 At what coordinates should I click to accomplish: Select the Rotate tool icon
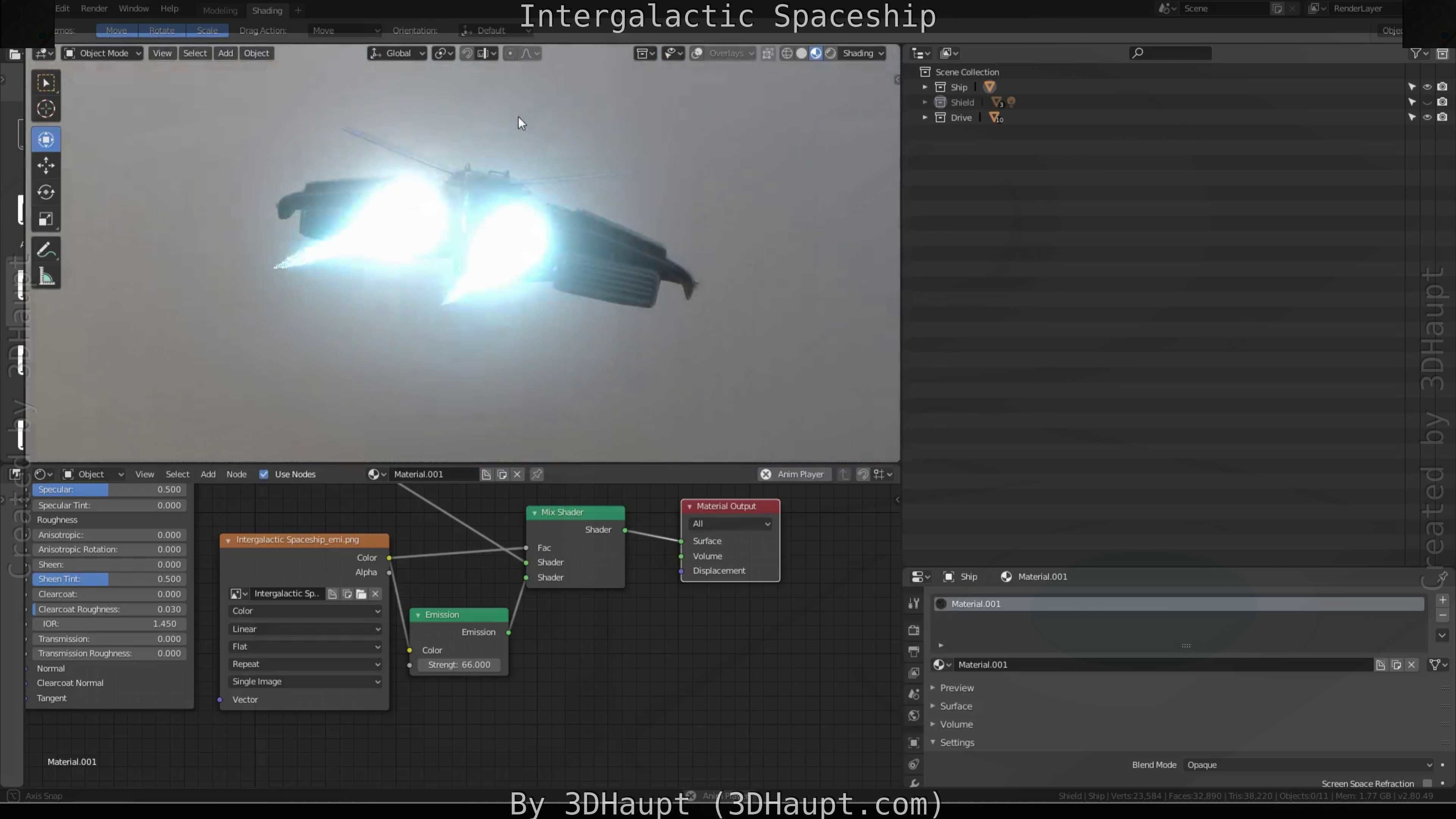[46, 192]
